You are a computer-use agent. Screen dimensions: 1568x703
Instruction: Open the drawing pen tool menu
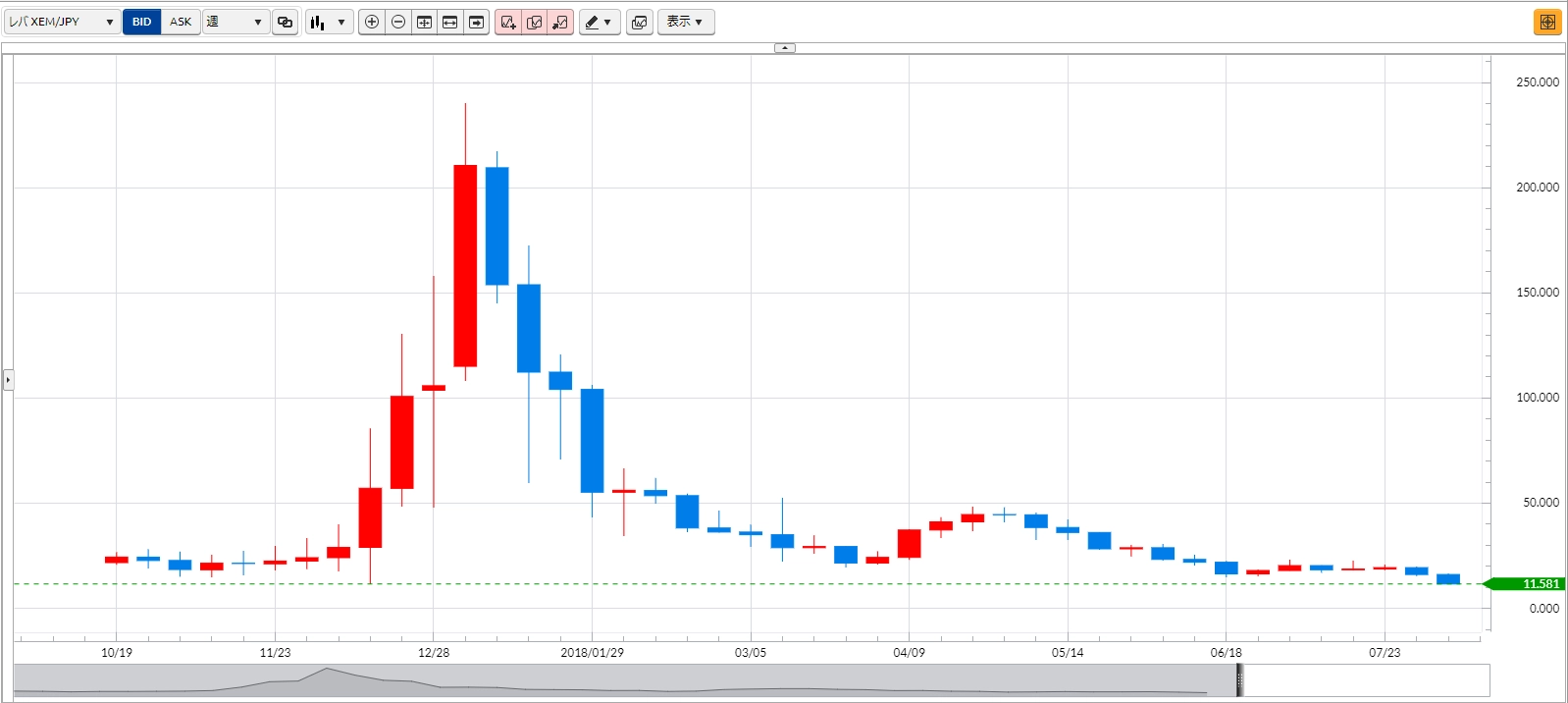pos(600,22)
